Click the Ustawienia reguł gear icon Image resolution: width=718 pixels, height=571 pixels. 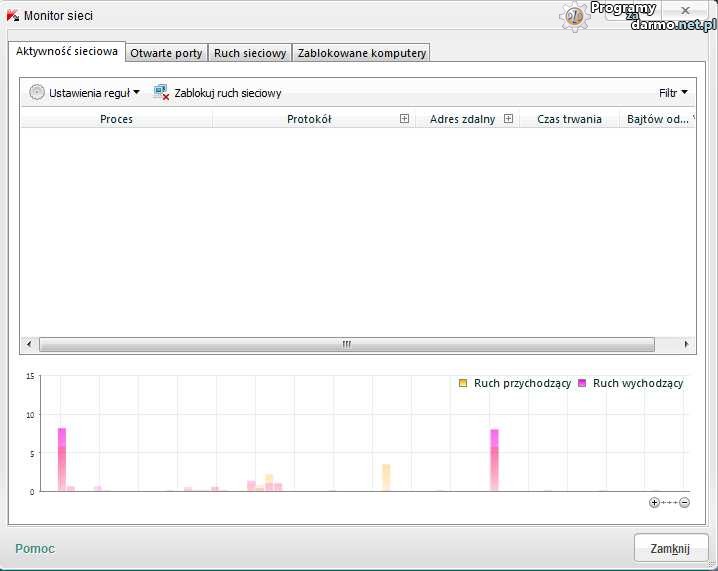tap(37, 92)
